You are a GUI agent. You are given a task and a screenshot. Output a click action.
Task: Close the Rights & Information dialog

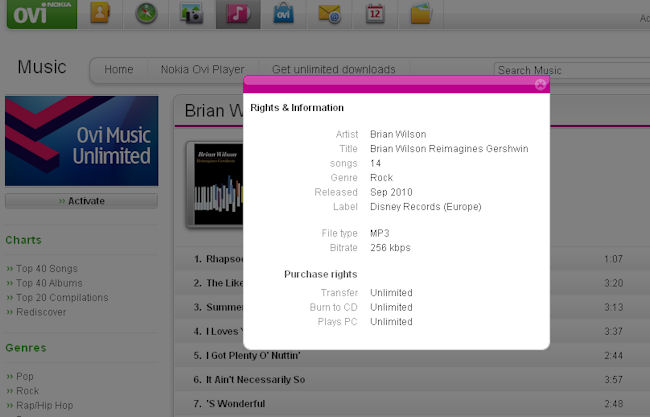tap(540, 85)
